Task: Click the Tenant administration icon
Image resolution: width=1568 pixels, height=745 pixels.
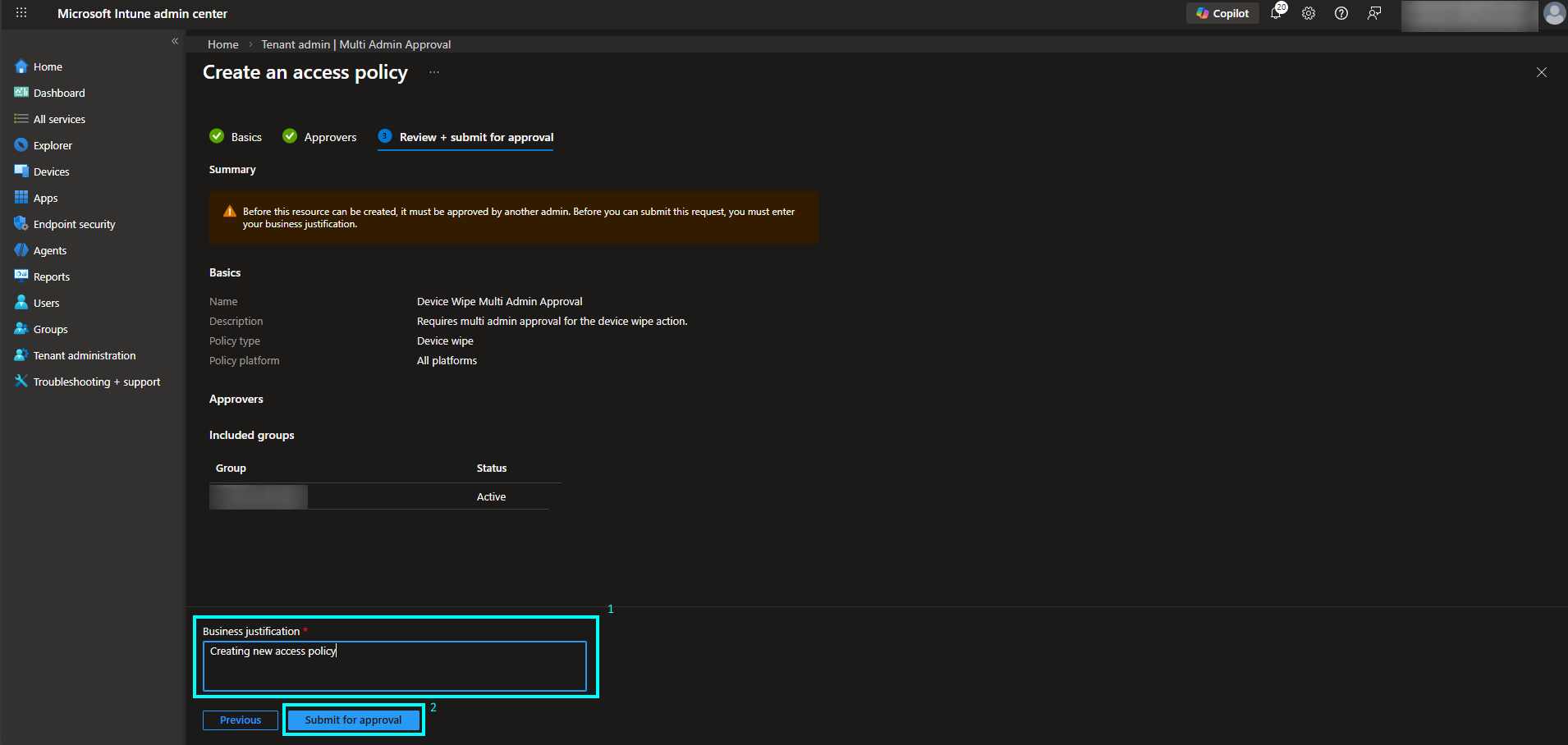Action: 21,355
